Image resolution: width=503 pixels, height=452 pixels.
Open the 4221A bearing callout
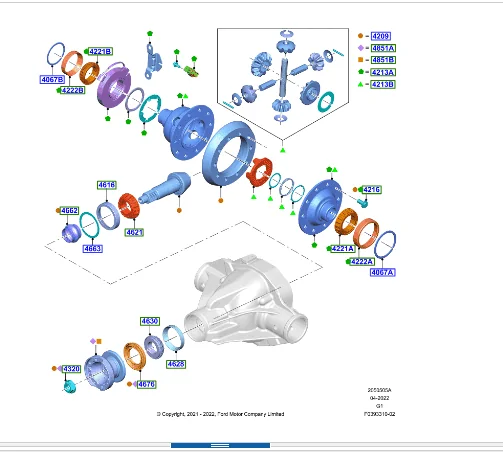click(343, 249)
